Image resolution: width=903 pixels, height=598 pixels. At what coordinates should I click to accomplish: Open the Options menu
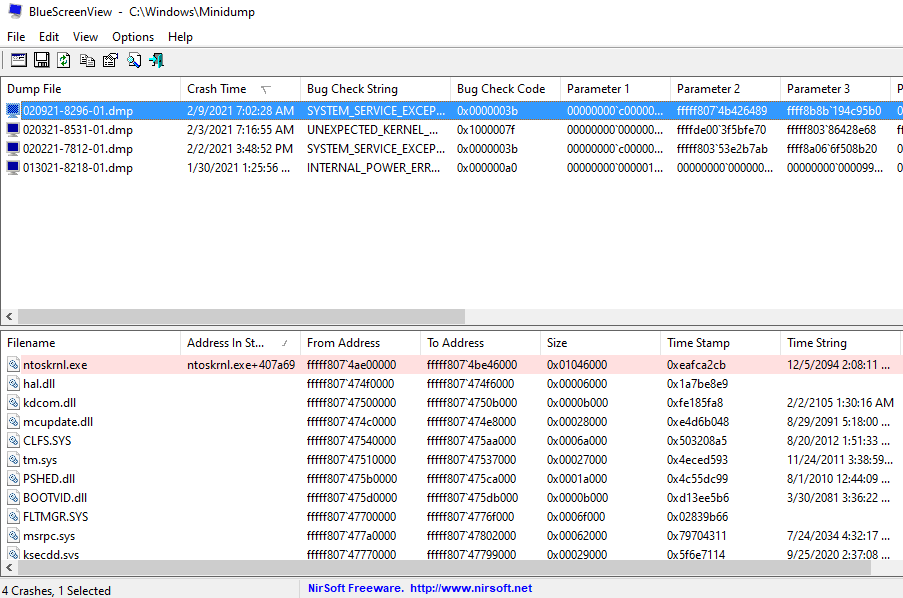133,37
